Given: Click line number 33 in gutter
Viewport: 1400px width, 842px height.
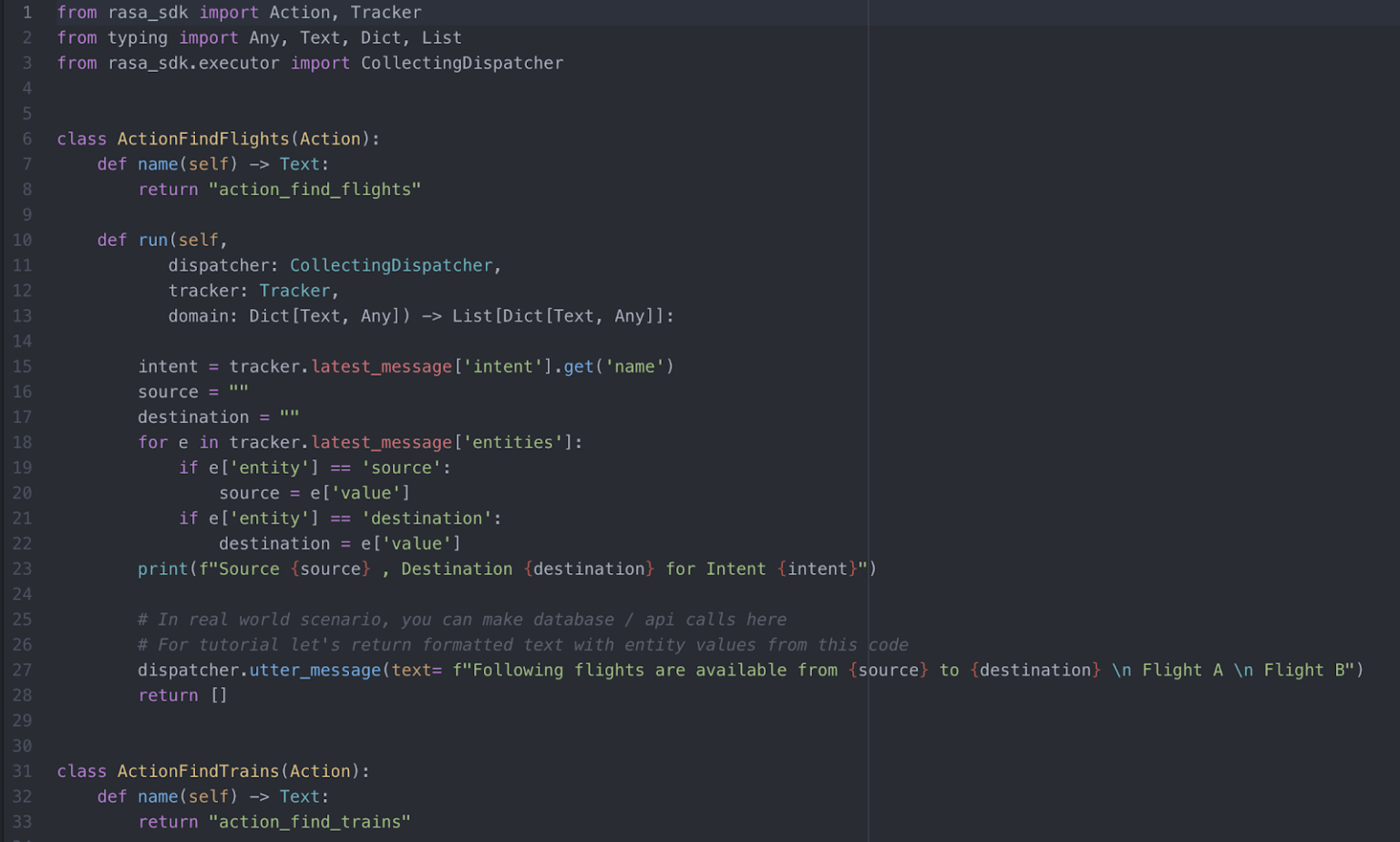Looking at the screenshot, I should tap(22, 822).
